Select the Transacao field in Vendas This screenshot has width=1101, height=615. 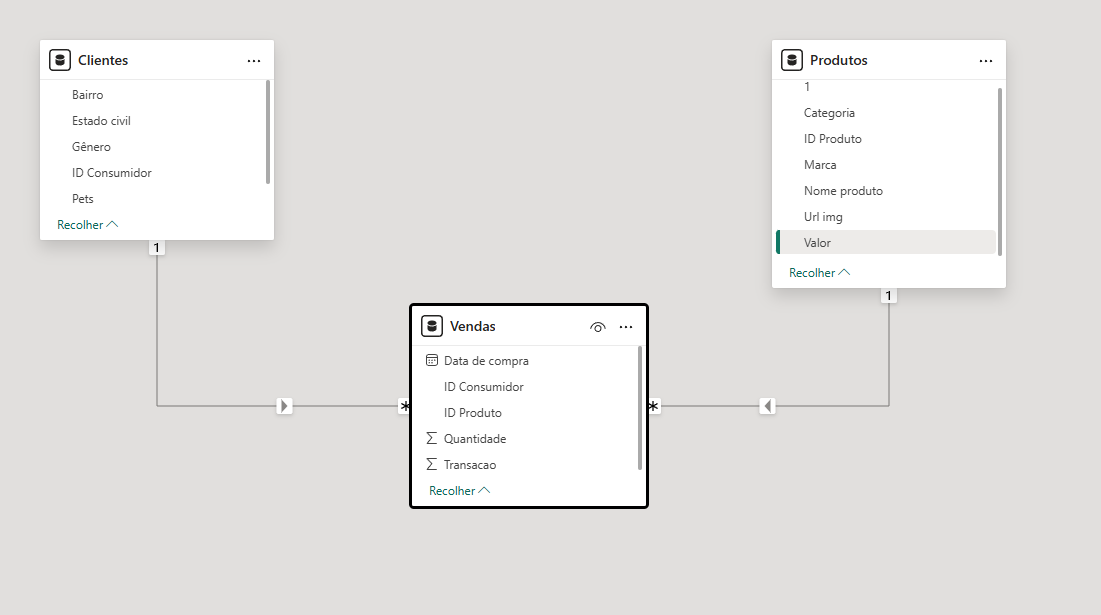tap(470, 465)
